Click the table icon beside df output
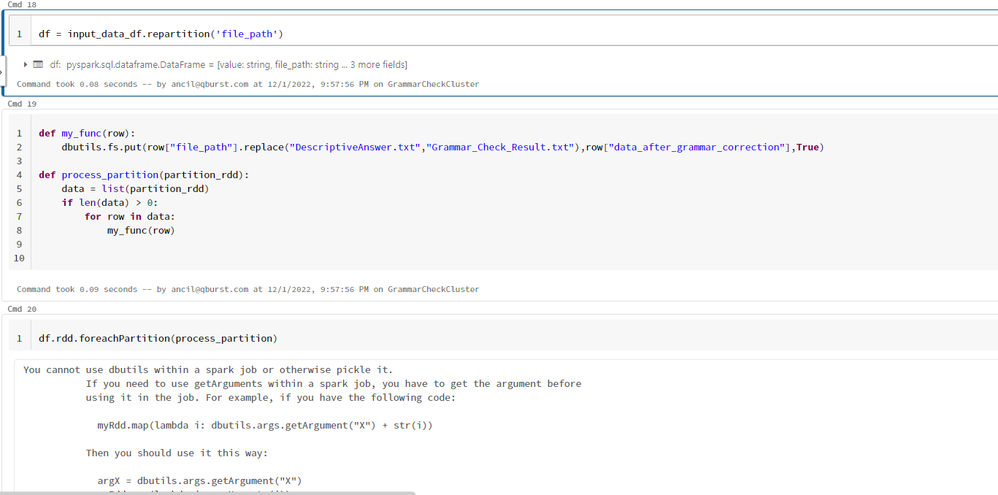The image size is (998, 495). (38, 64)
